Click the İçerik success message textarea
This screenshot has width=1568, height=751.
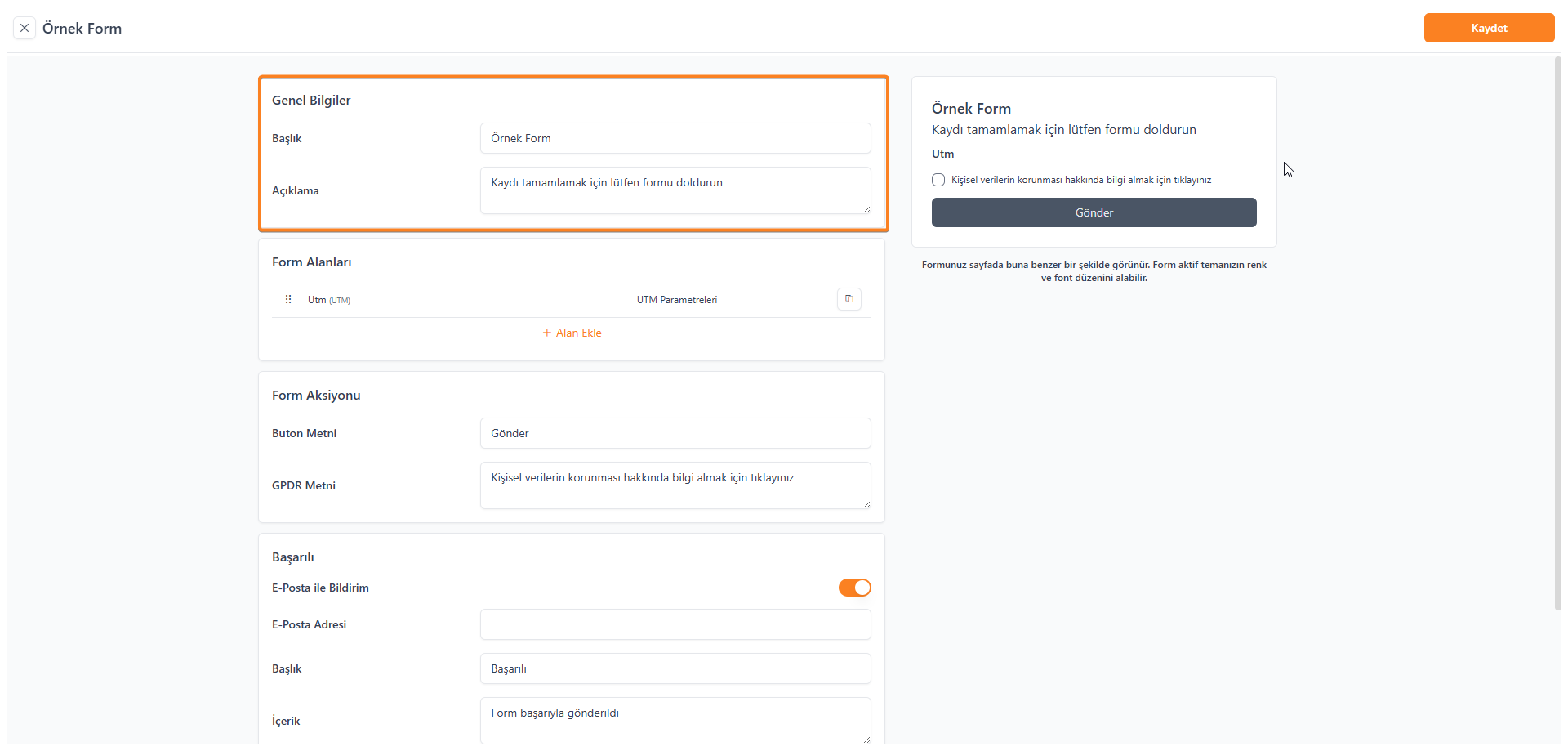coord(675,719)
